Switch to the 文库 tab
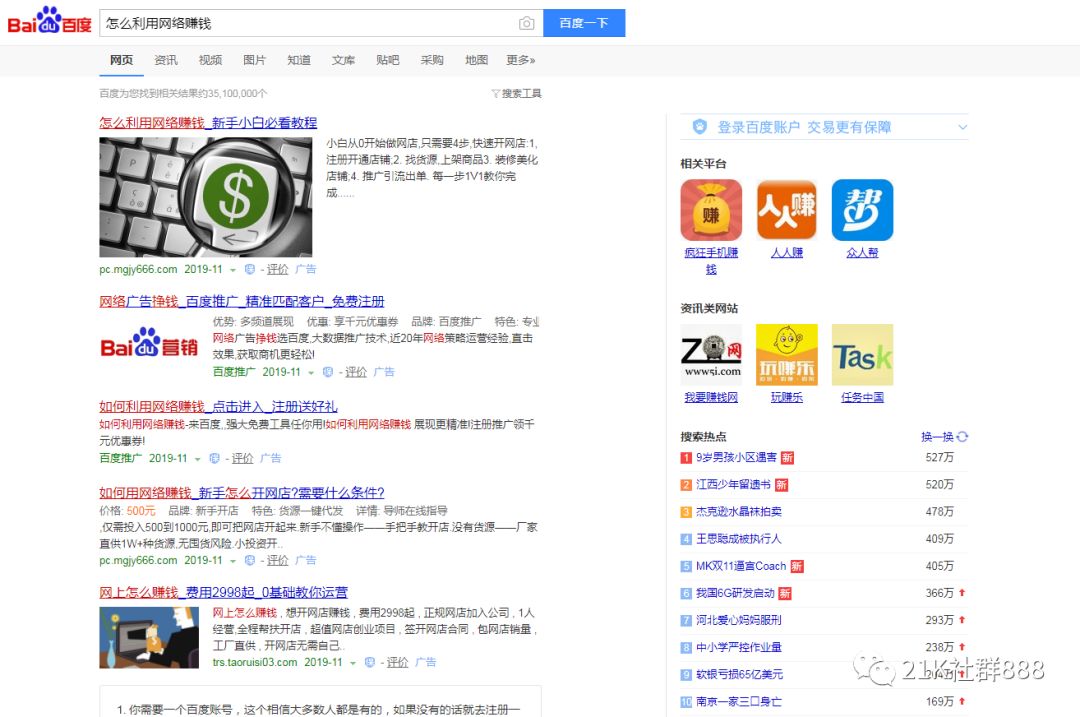This screenshot has height=717, width=1080. [x=343, y=61]
